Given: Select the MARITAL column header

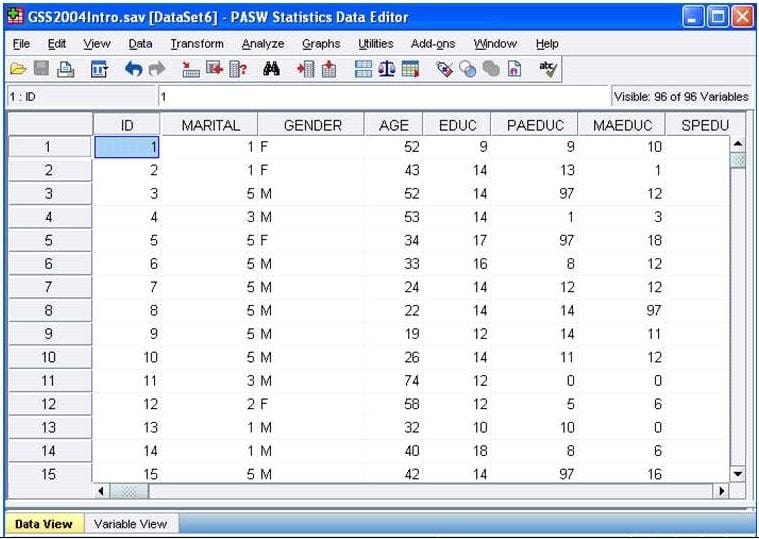Looking at the screenshot, I should [x=210, y=125].
